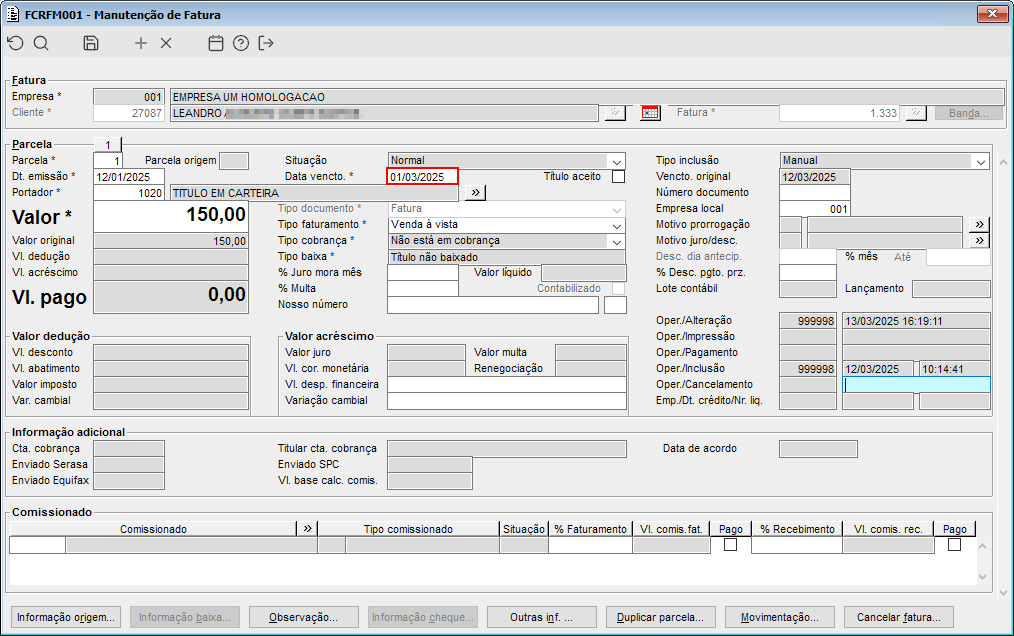Image resolution: width=1014 pixels, height=636 pixels.
Task: Click the search magnifier toolbar icon
Action: point(41,43)
